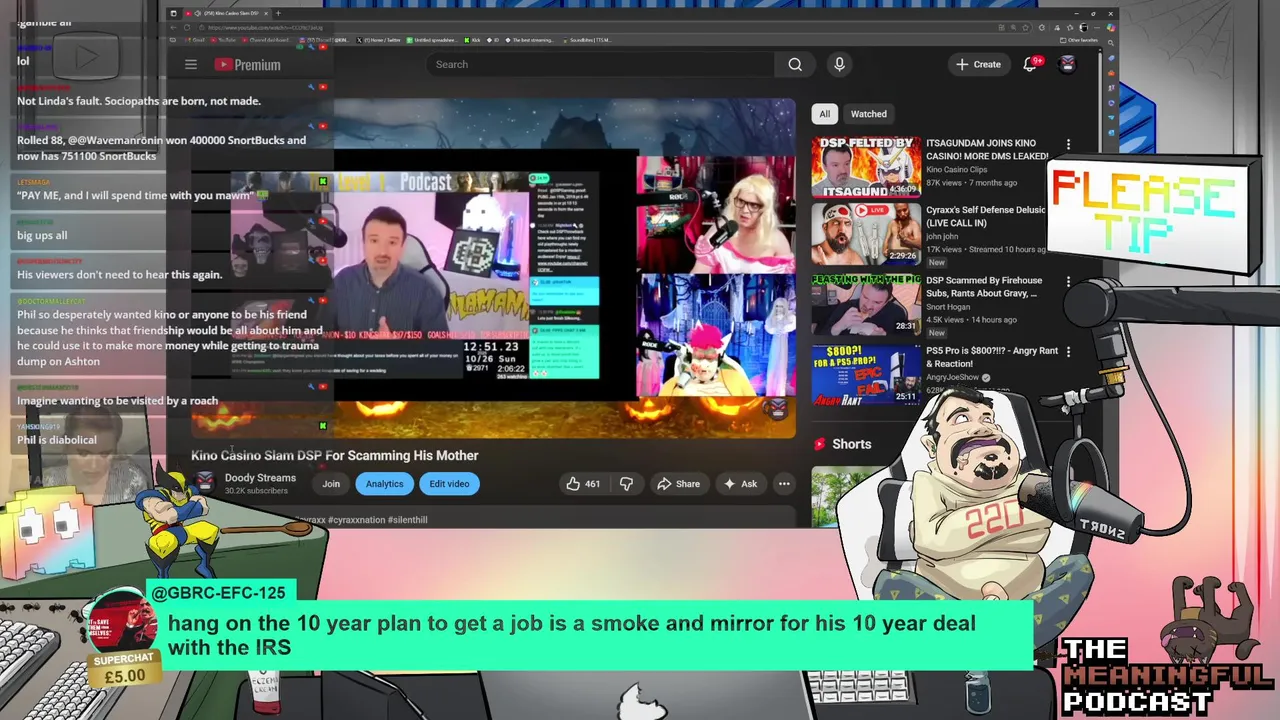Open ITSAGUNDAM JOINS KINO CASINO video thumbnail
Image resolution: width=1280 pixels, height=720 pixels.
[x=866, y=167]
